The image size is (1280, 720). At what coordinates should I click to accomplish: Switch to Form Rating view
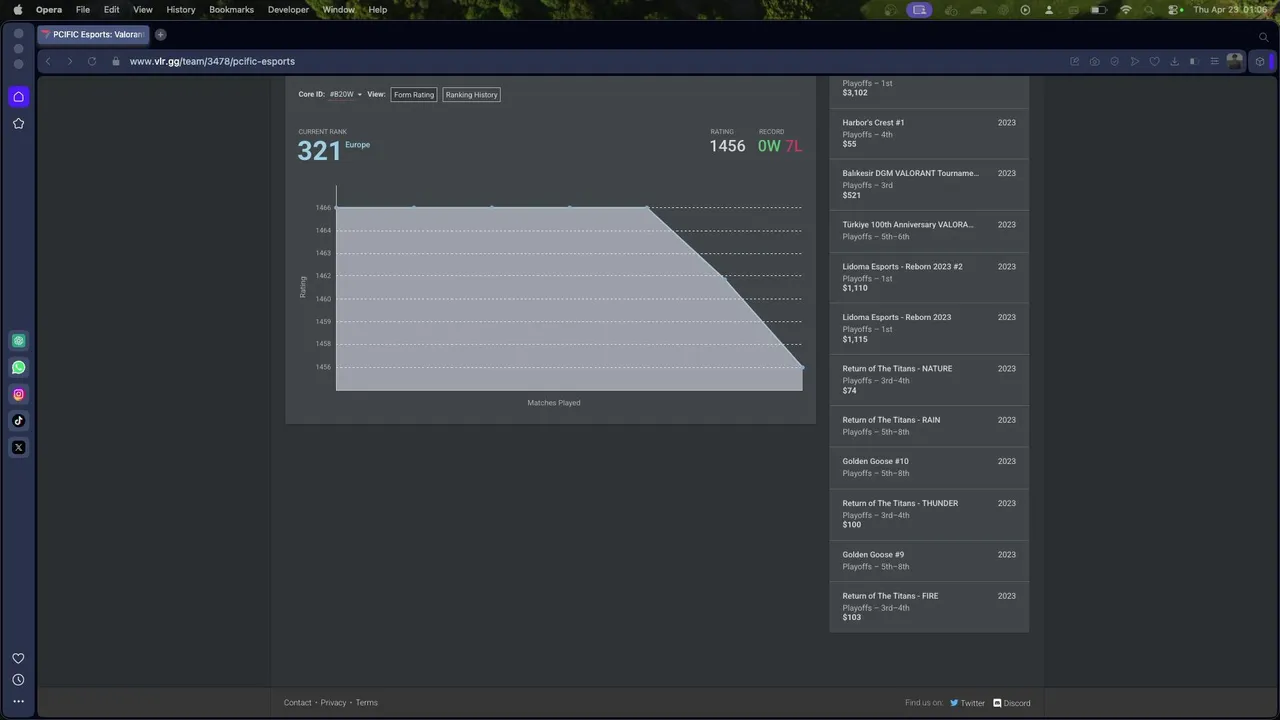click(414, 95)
